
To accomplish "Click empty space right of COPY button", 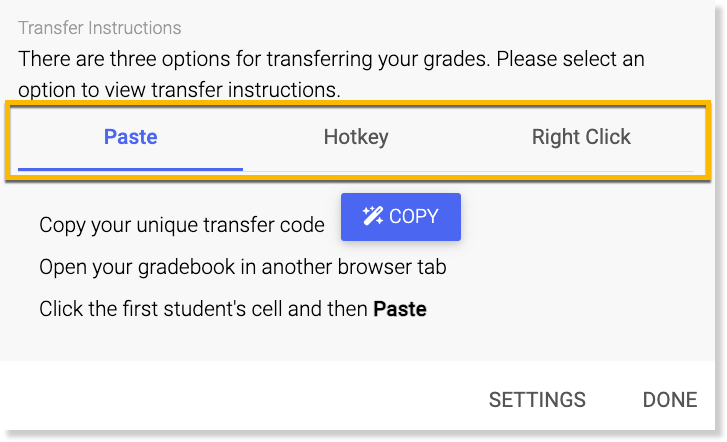I will [580, 217].
